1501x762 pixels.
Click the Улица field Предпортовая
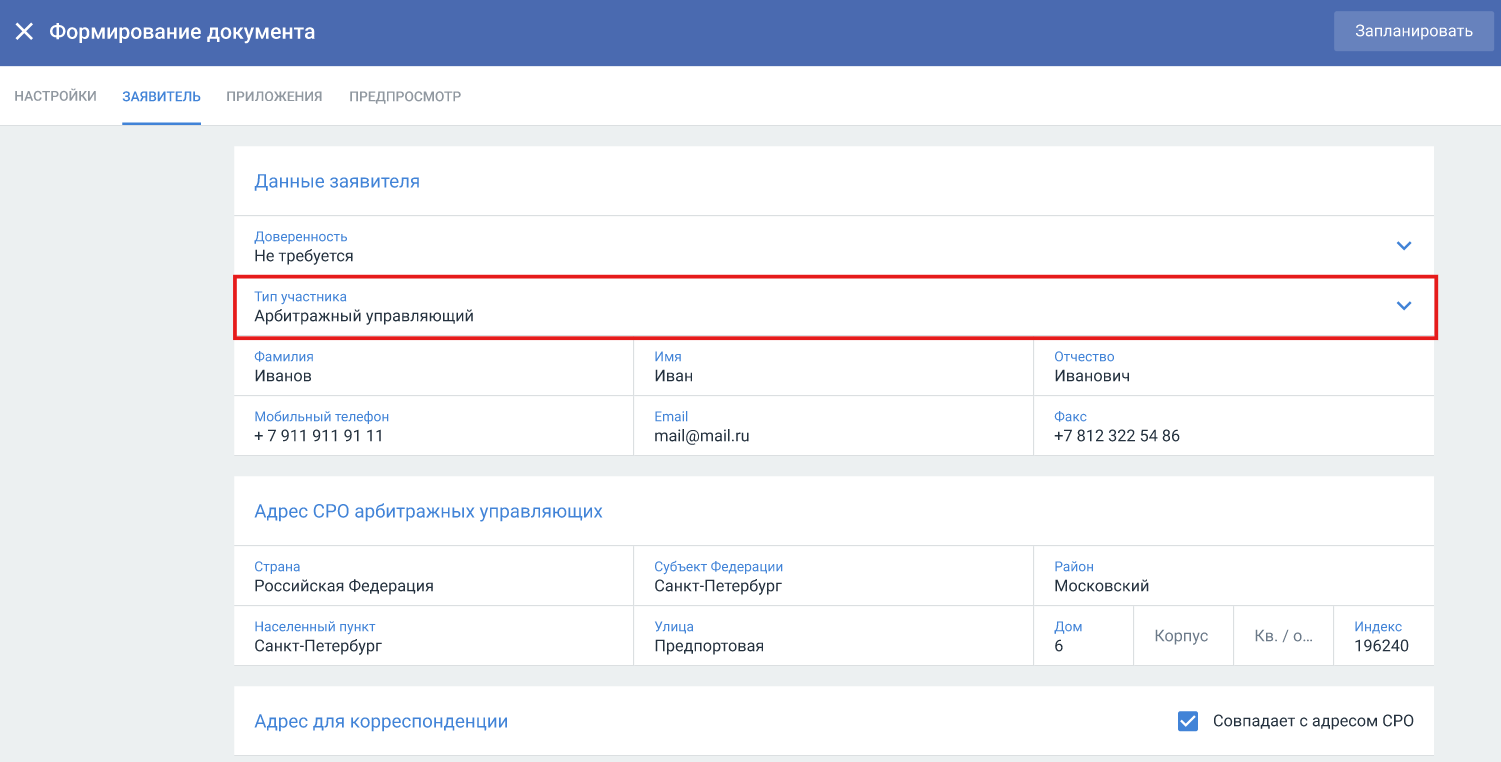[832, 645]
